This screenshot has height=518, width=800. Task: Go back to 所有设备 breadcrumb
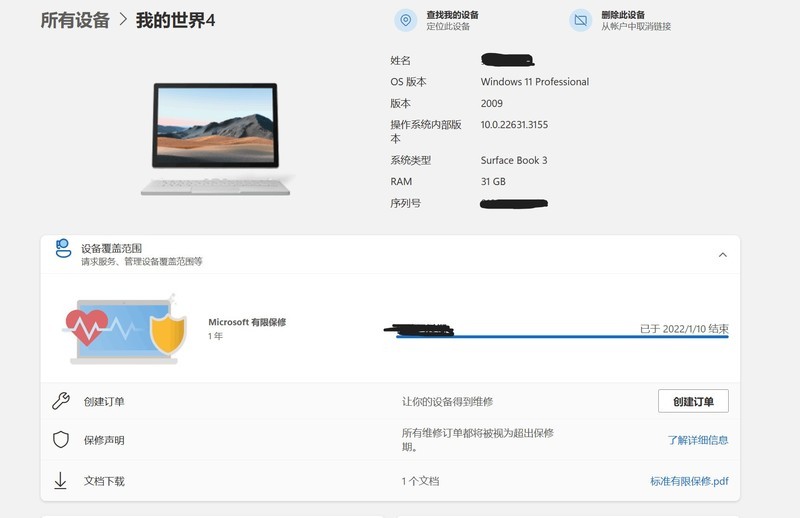tap(75, 20)
